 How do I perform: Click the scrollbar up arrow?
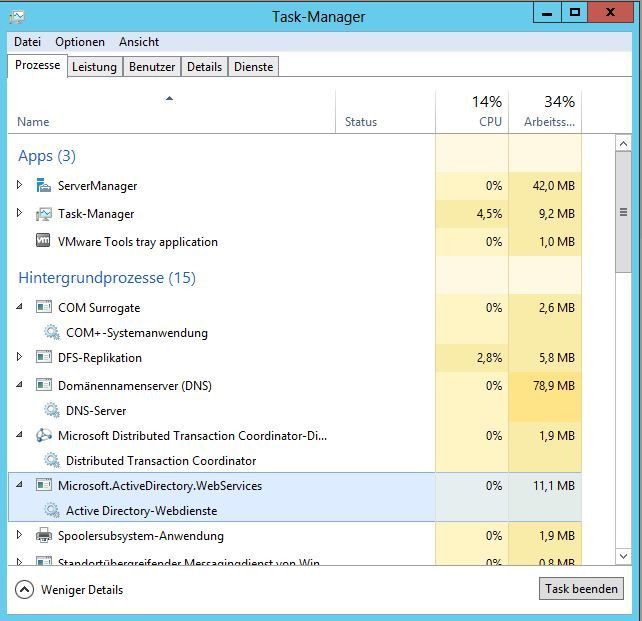(x=623, y=143)
